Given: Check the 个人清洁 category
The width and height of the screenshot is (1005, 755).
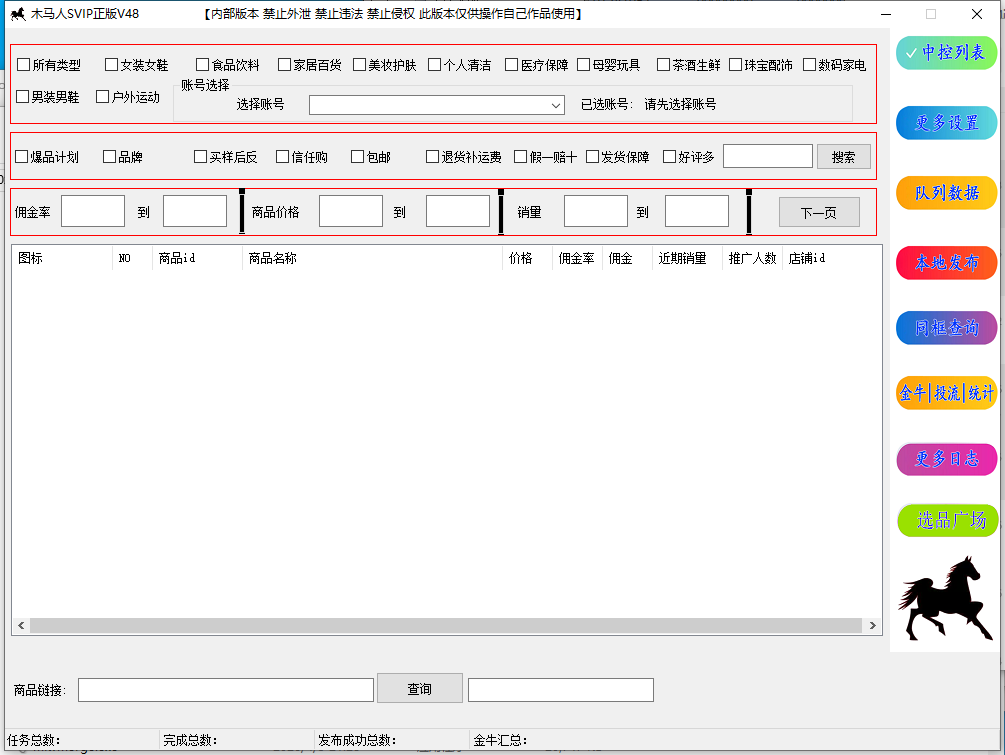Looking at the screenshot, I should click(435, 65).
